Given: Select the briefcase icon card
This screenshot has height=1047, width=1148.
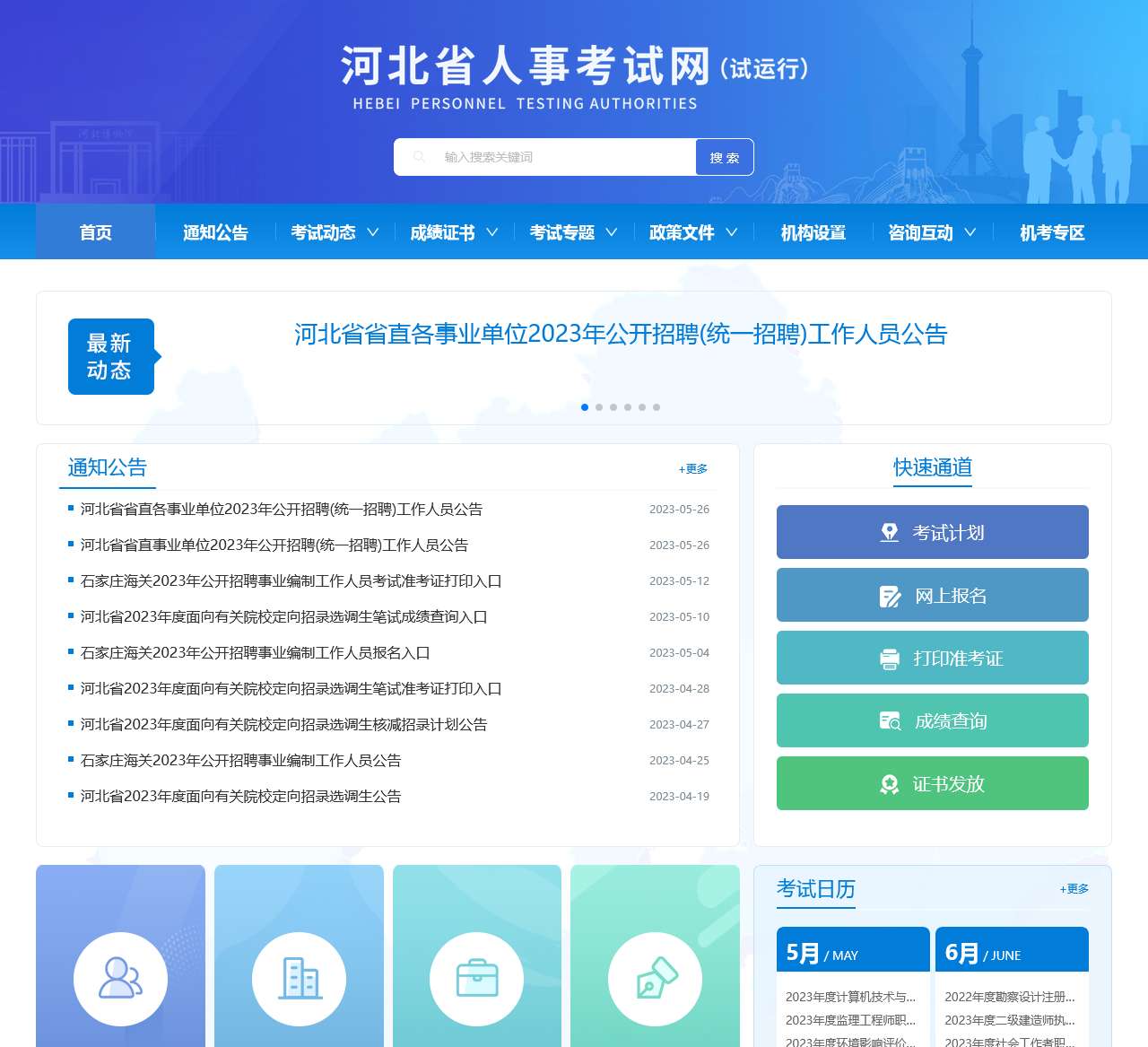Looking at the screenshot, I should coord(477,979).
